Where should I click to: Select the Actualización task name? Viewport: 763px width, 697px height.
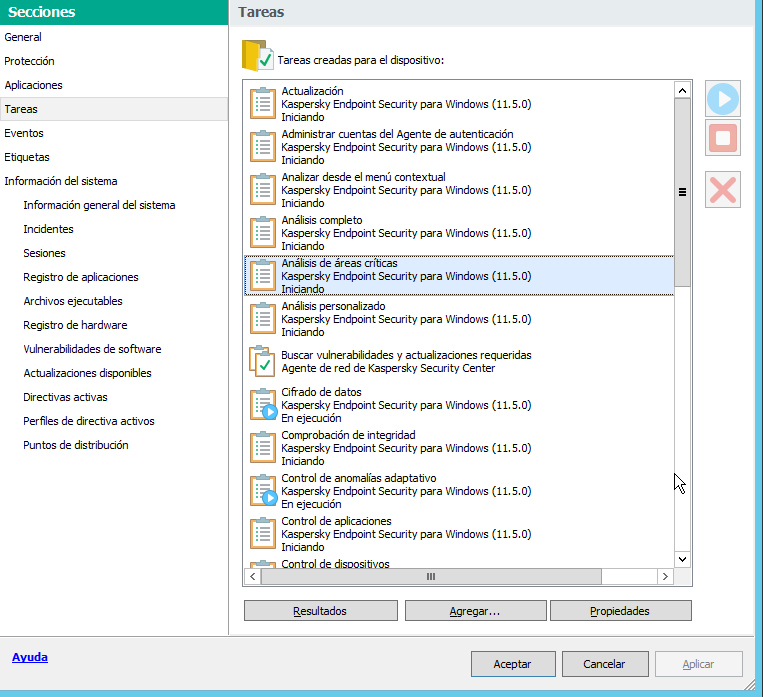pyautogui.click(x=312, y=91)
